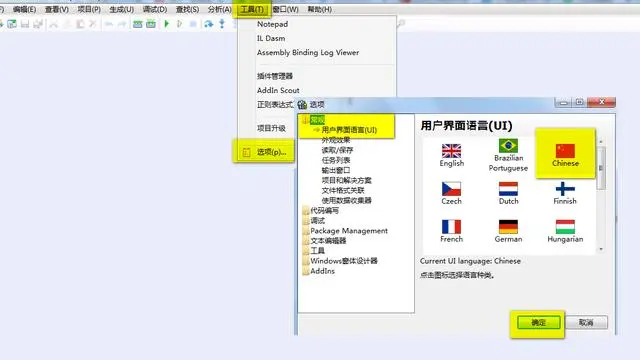
Task: Click the Step Over debug icon
Action: coord(209,24)
